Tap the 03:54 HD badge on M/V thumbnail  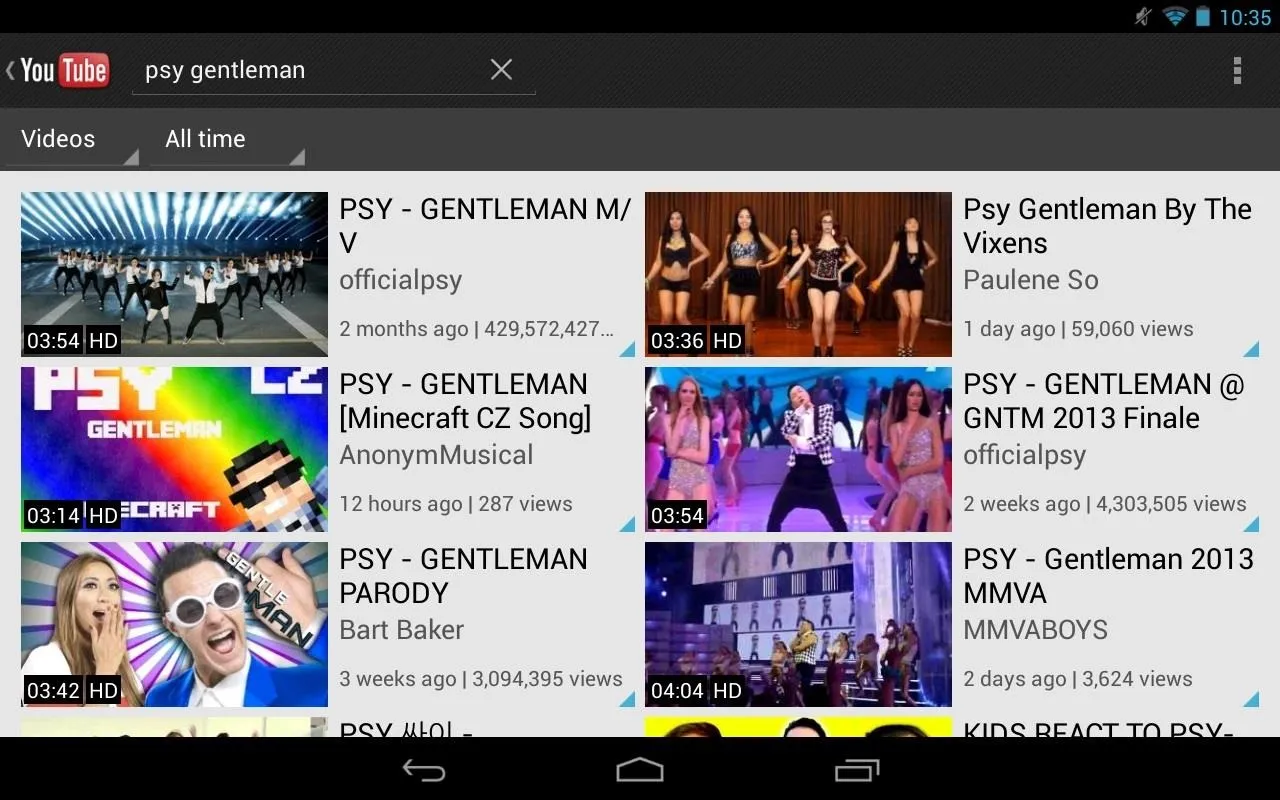tap(73, 341)
